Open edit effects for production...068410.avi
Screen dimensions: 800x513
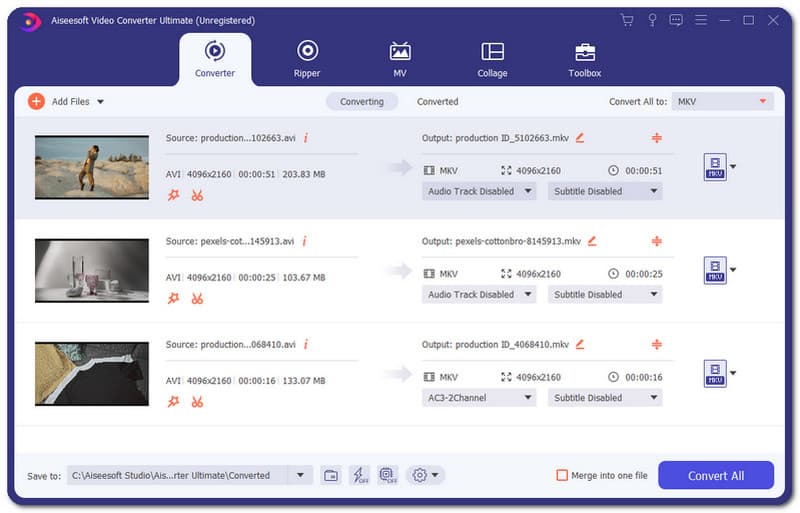[173, 402]
